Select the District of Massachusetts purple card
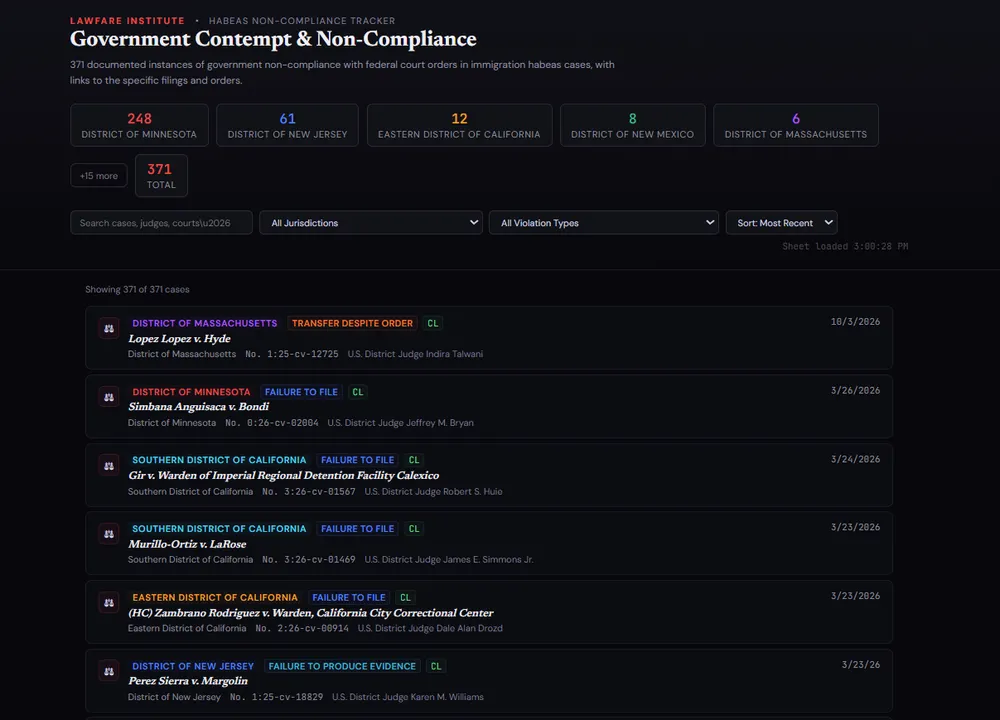Screen dimensions: 1000x720 pyautogui.click(x=795, y=125)
